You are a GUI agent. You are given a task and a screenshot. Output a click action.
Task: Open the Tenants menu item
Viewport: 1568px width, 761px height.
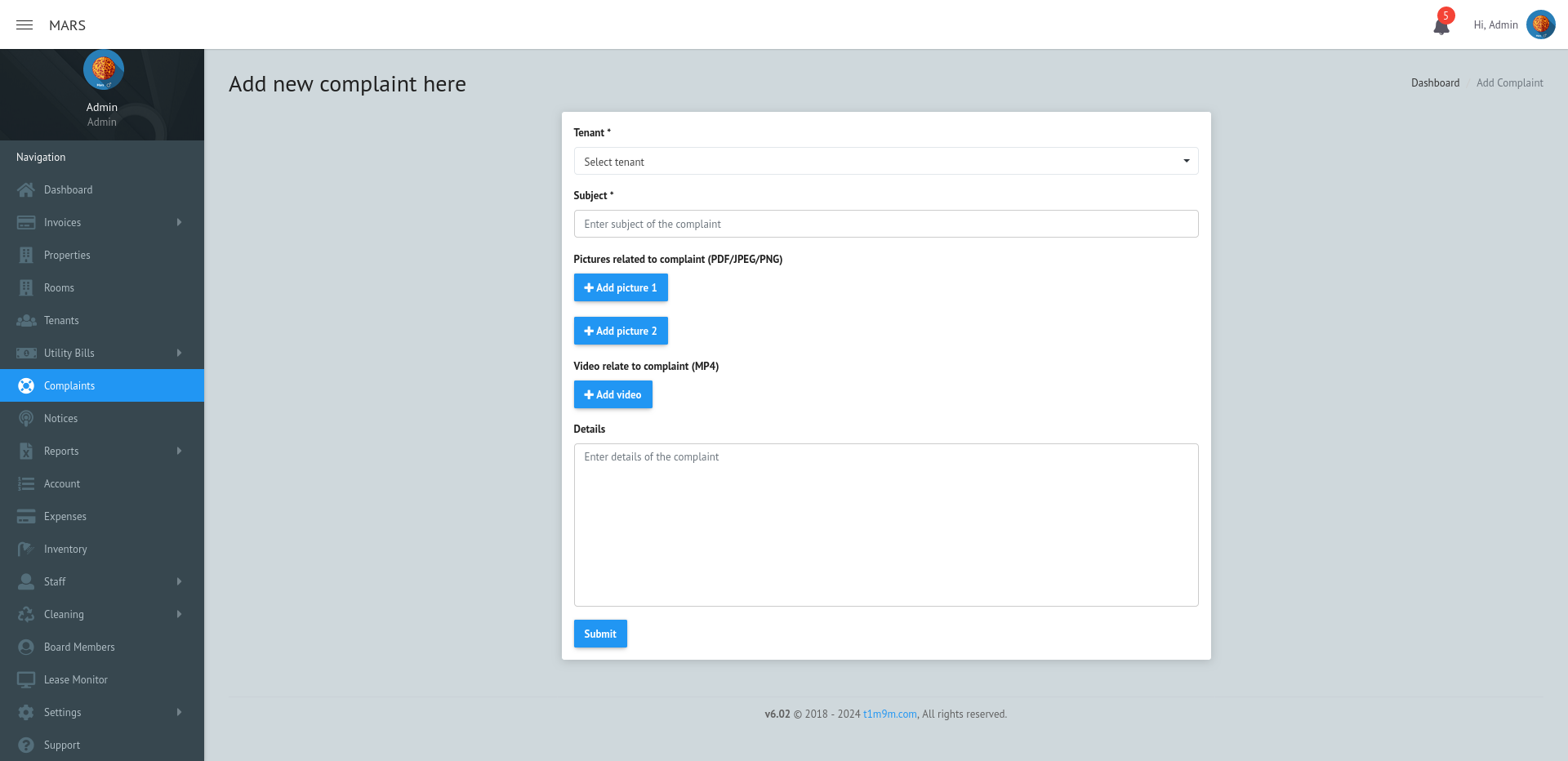tap(102, 320)
